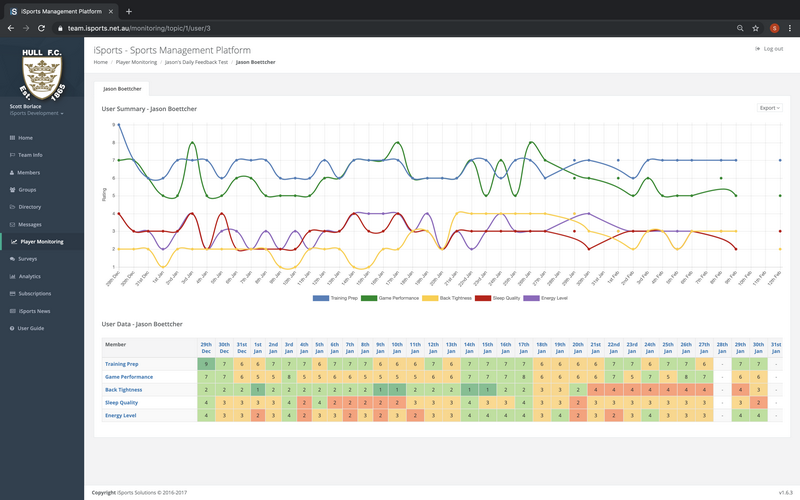Click the 17th Jan column header
This screenshot has width=800, height=500.
[x=523, y=348]
